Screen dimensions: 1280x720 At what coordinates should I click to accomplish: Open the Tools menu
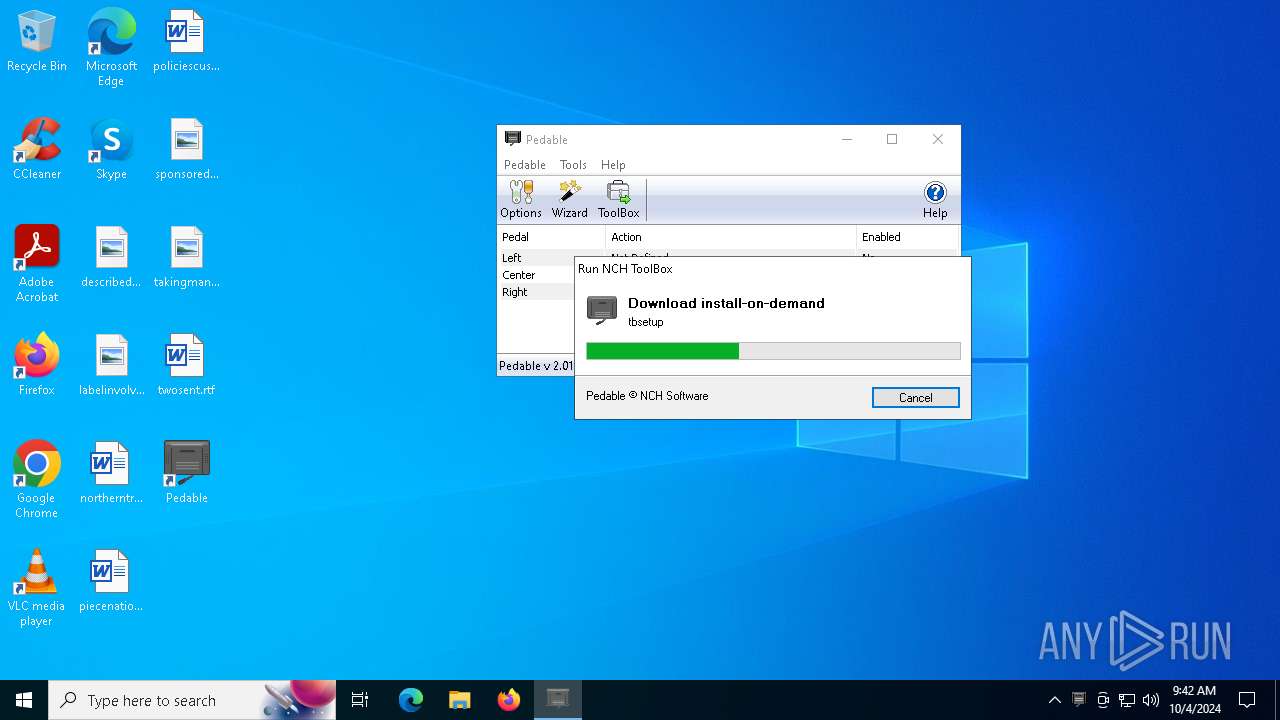click(573, 165)
